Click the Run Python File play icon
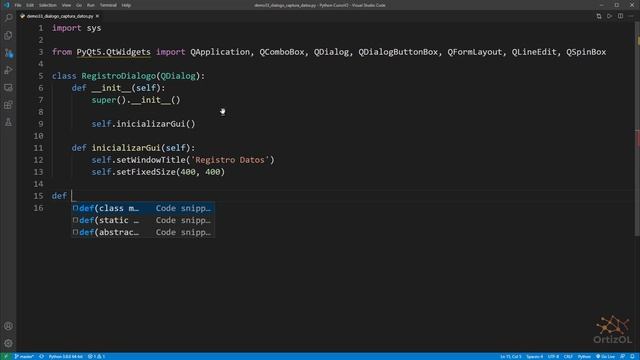This screenshot has height=360, width=640. (609, 16)
